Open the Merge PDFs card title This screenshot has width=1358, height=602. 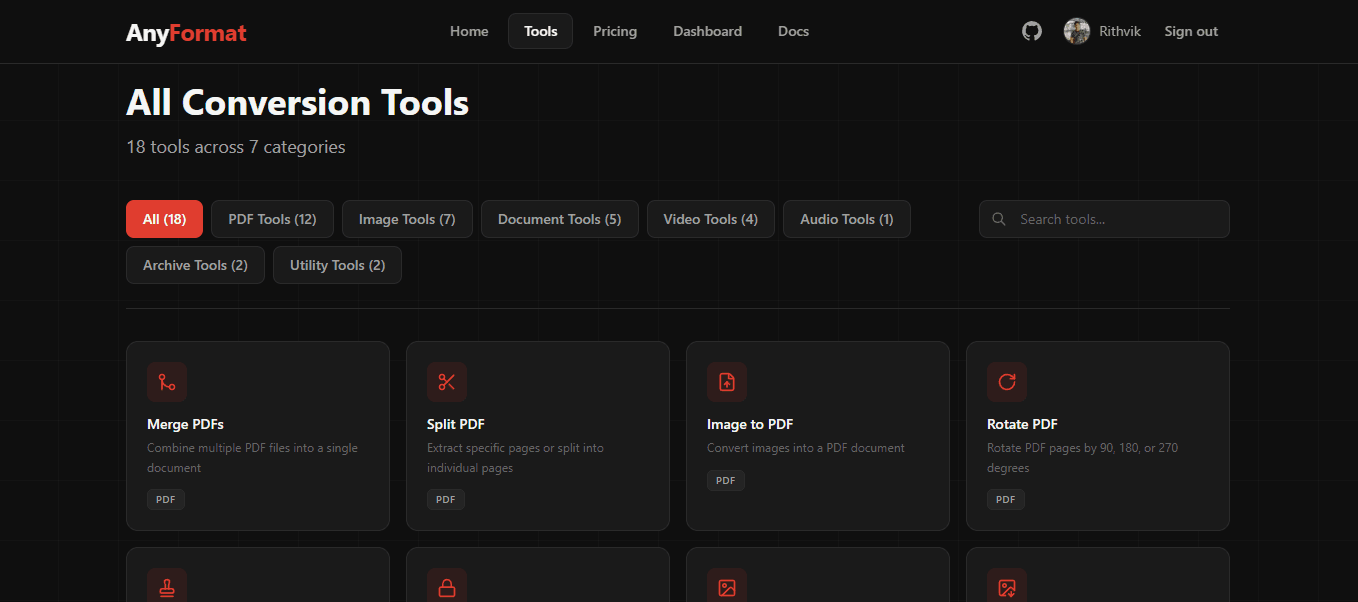(x=185, y=424)
